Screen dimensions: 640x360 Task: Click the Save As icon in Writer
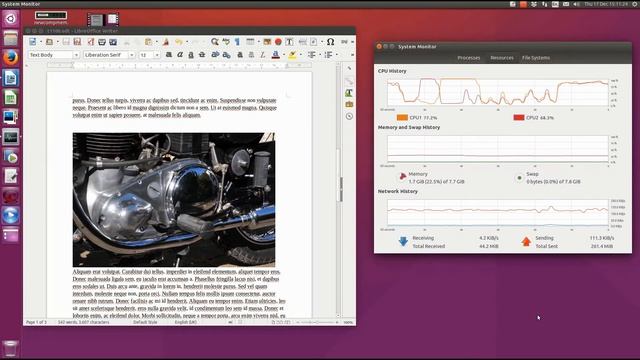pos(77,42)
